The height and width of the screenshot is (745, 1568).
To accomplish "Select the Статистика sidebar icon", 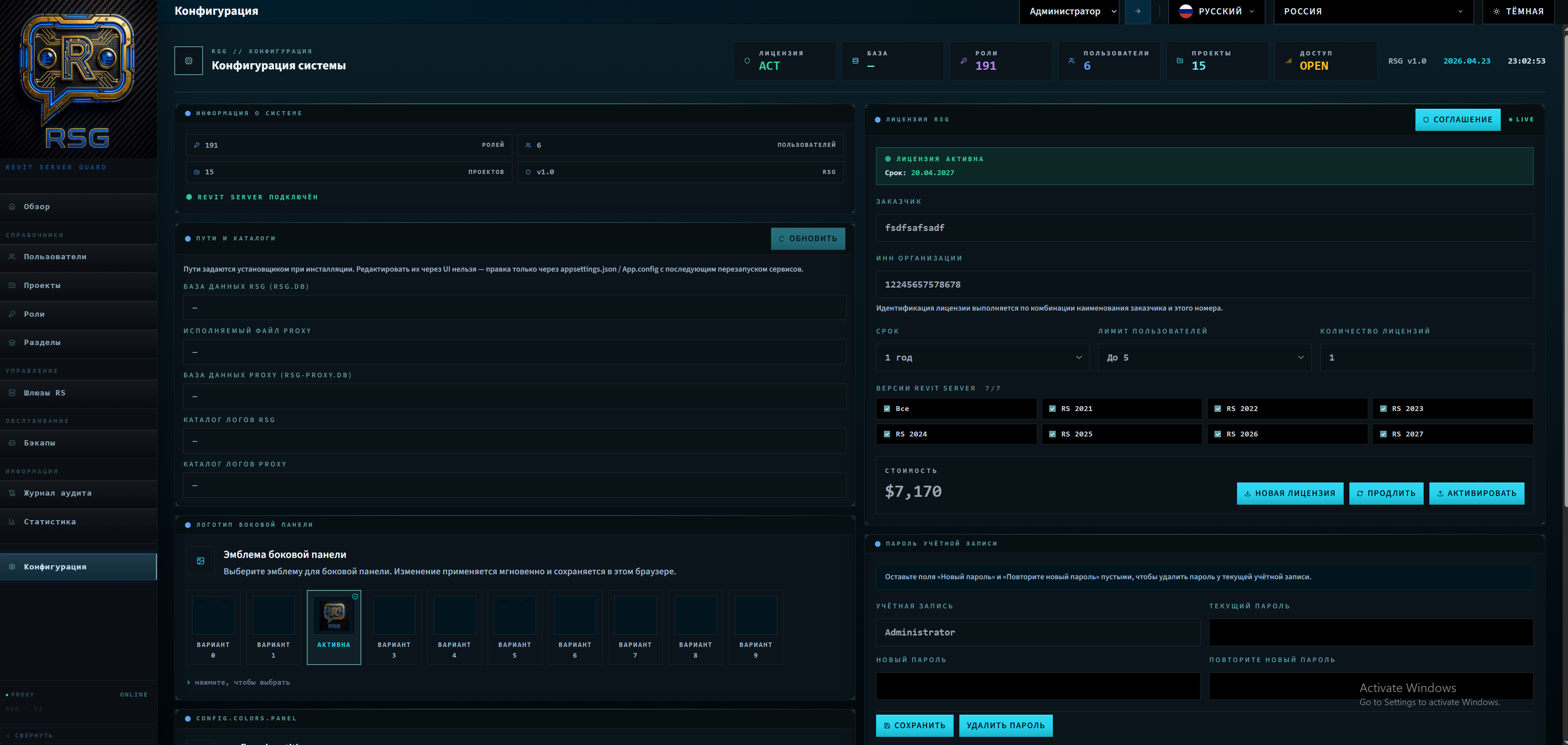I will pos(12,521).
